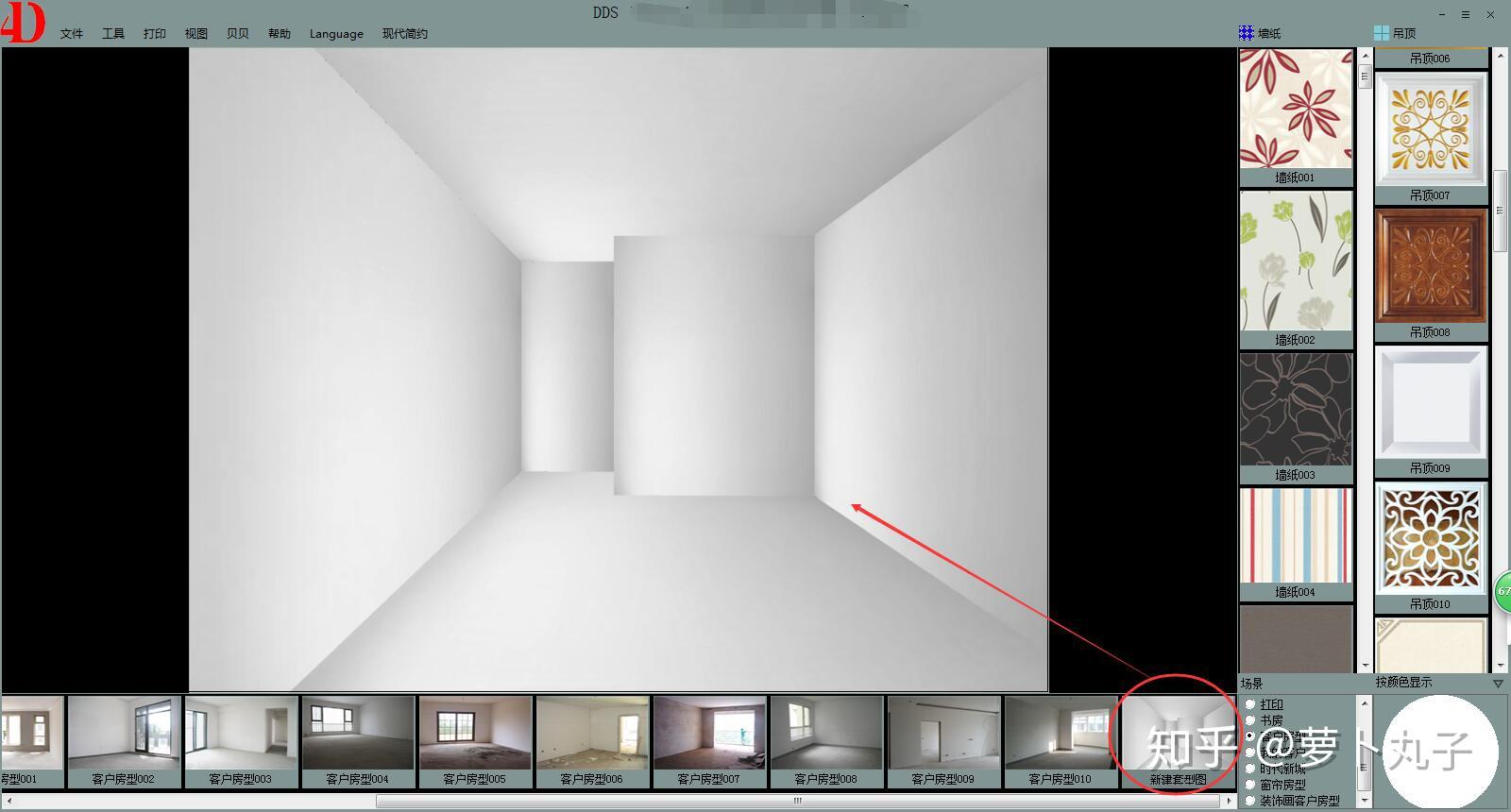This screenshot has height=812, width=1511.
Task: Click the ceiling list scroll-down arrow
Action: click(x=1500, y=666)
